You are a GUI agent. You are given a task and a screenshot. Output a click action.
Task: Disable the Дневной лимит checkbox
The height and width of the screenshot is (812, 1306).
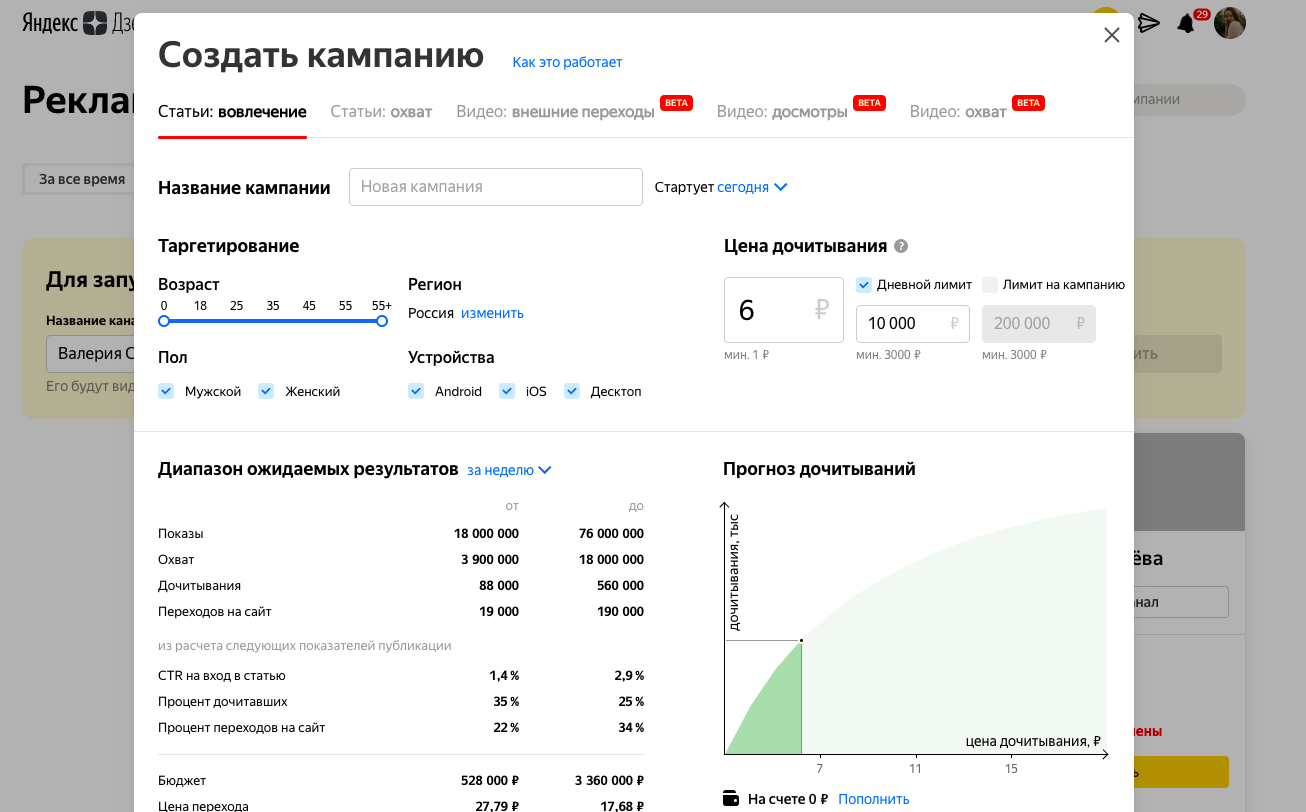point(865,284)
